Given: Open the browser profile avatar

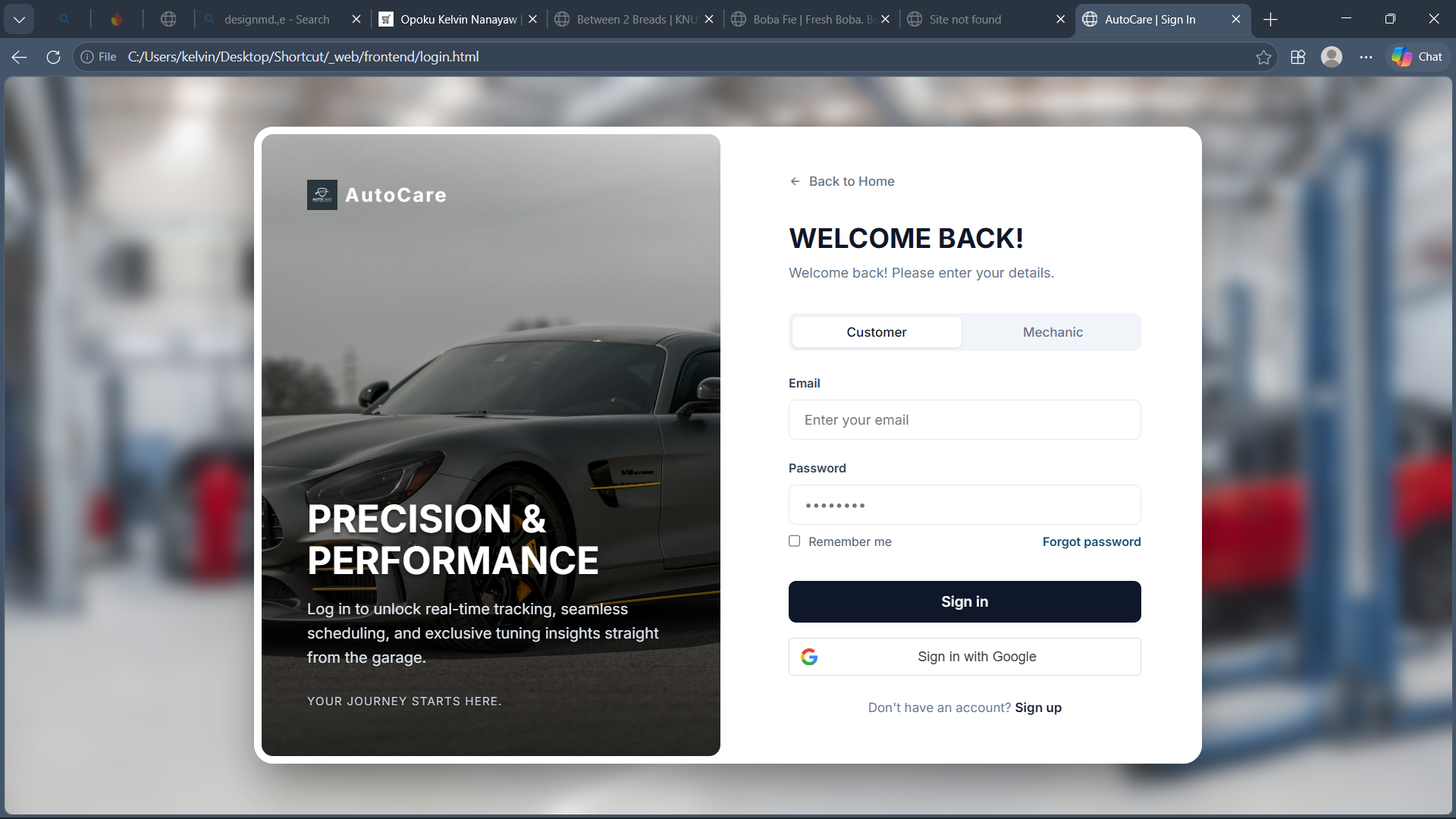Looking at the screenshot, I should (x=1332, y=57).
